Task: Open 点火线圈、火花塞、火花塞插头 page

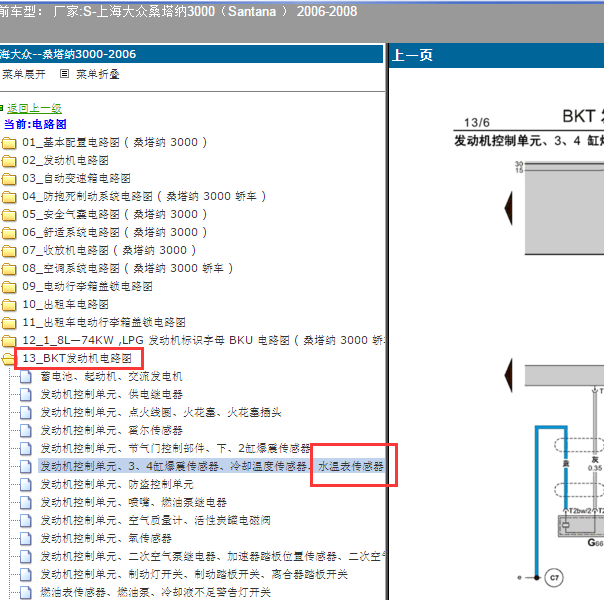Action: [161, 412]
